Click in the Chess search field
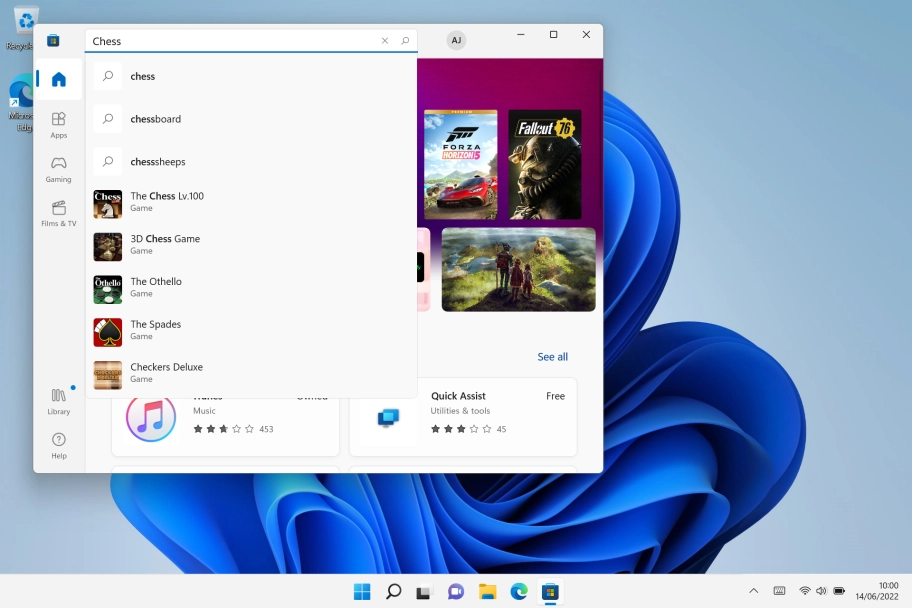912x608 pixels. click(230, 41)
